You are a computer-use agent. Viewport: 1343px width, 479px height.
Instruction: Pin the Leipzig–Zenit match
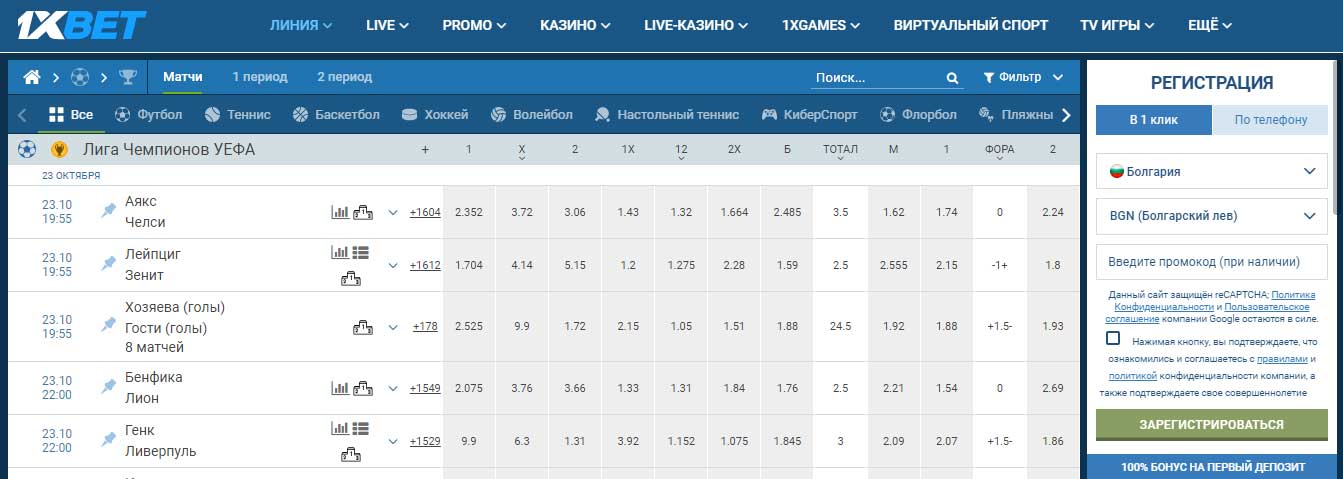[109, 264]
